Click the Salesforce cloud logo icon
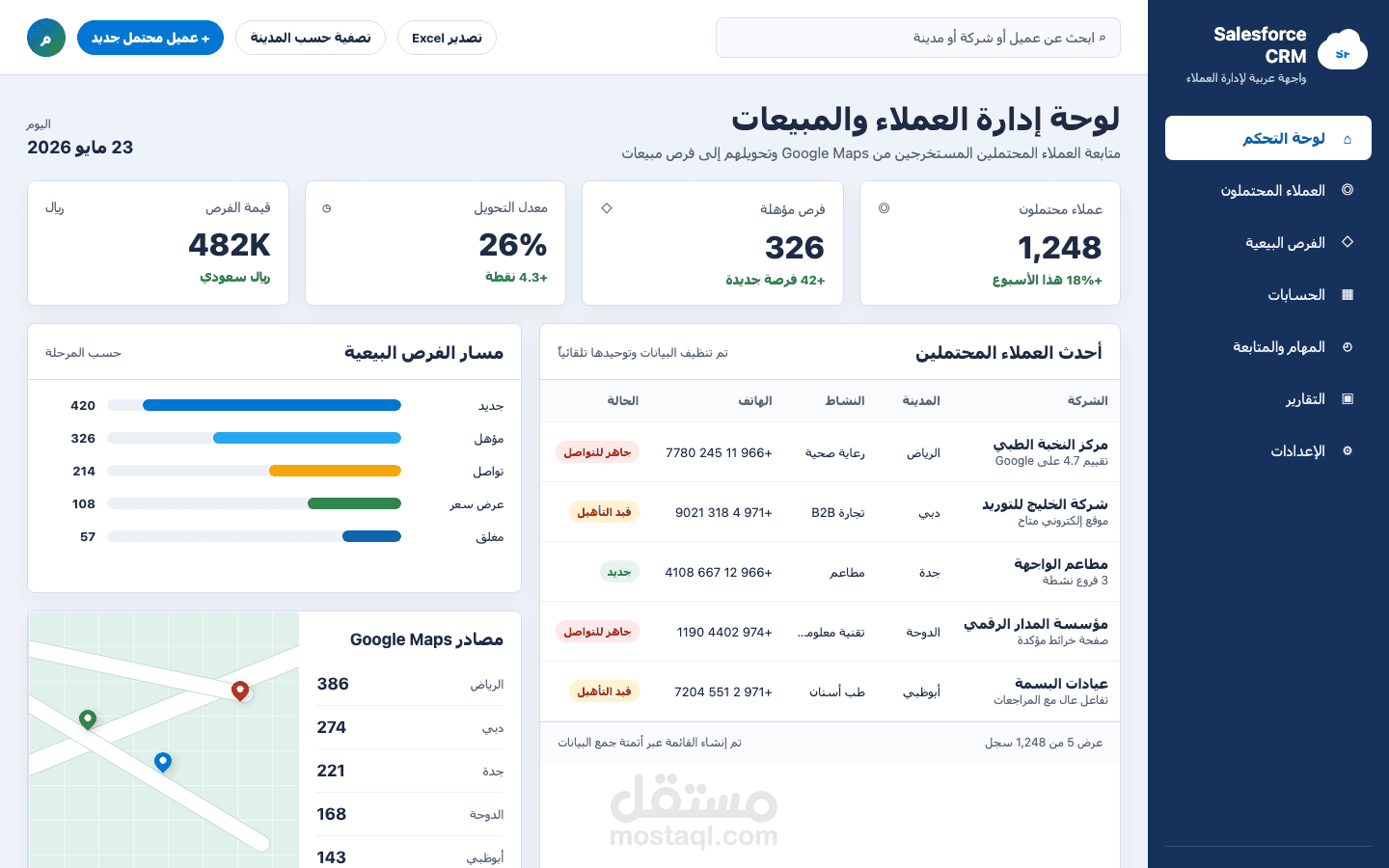The height and width of the screenshot is (868, 1389). [1343, 50]
